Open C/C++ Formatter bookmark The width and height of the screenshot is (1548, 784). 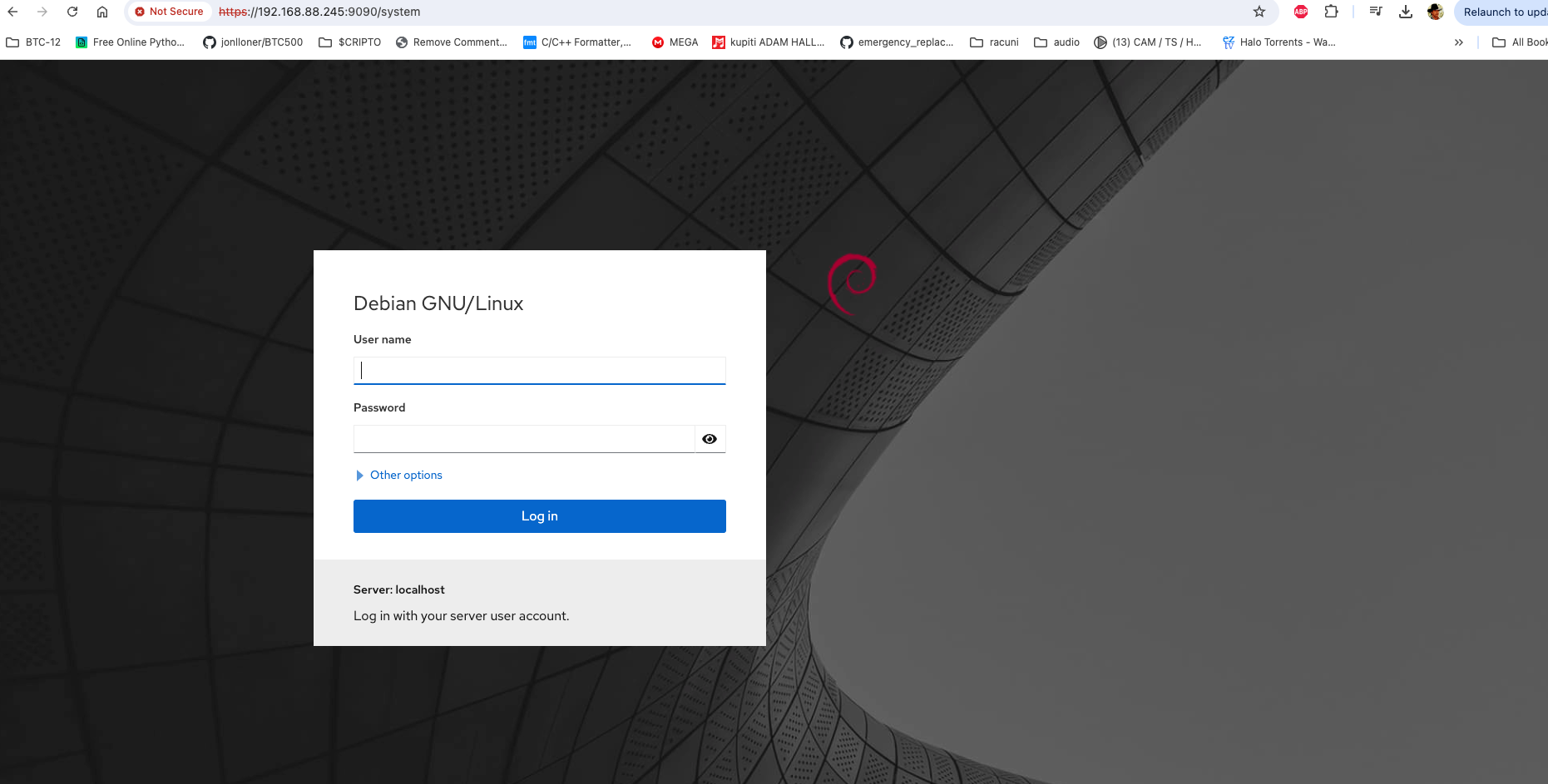pos(577,42)
